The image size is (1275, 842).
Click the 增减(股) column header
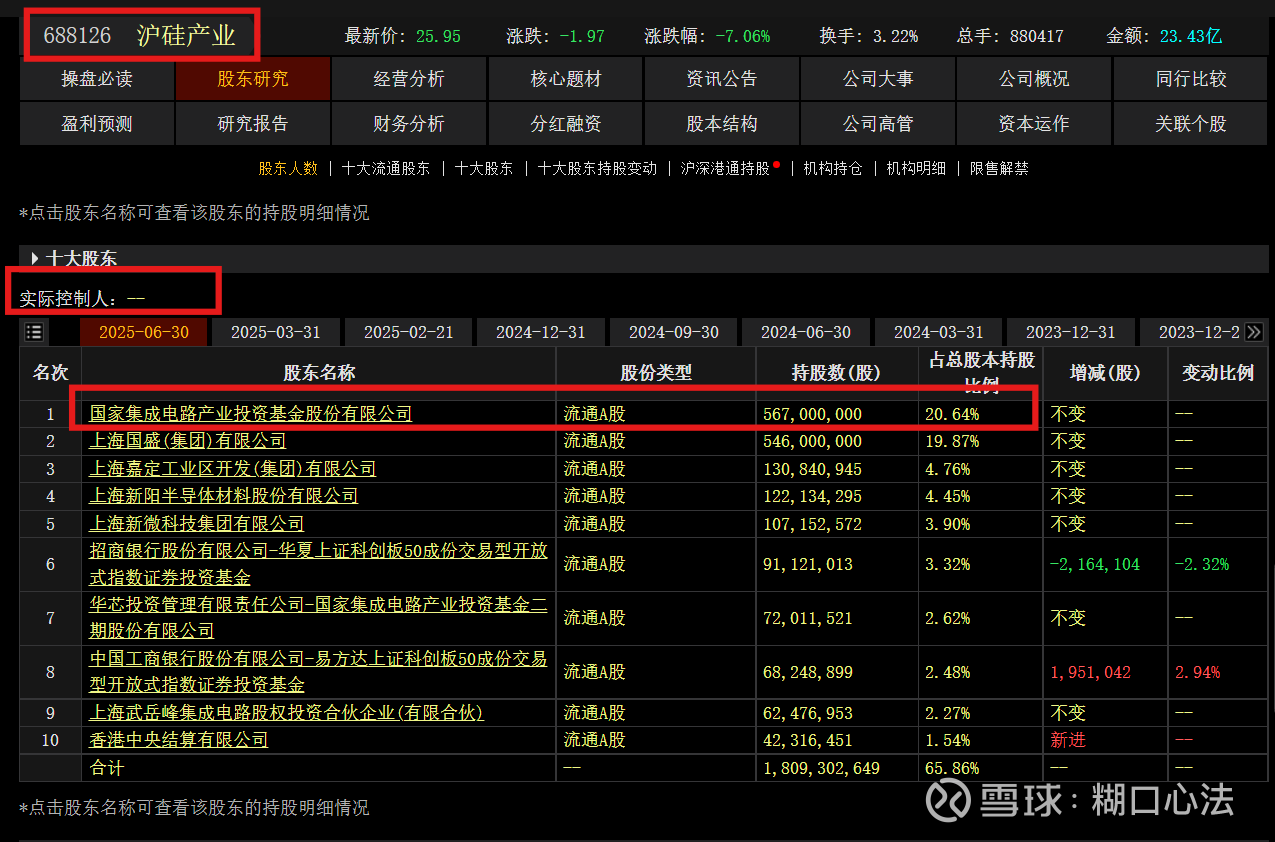tap(1105, 373)
